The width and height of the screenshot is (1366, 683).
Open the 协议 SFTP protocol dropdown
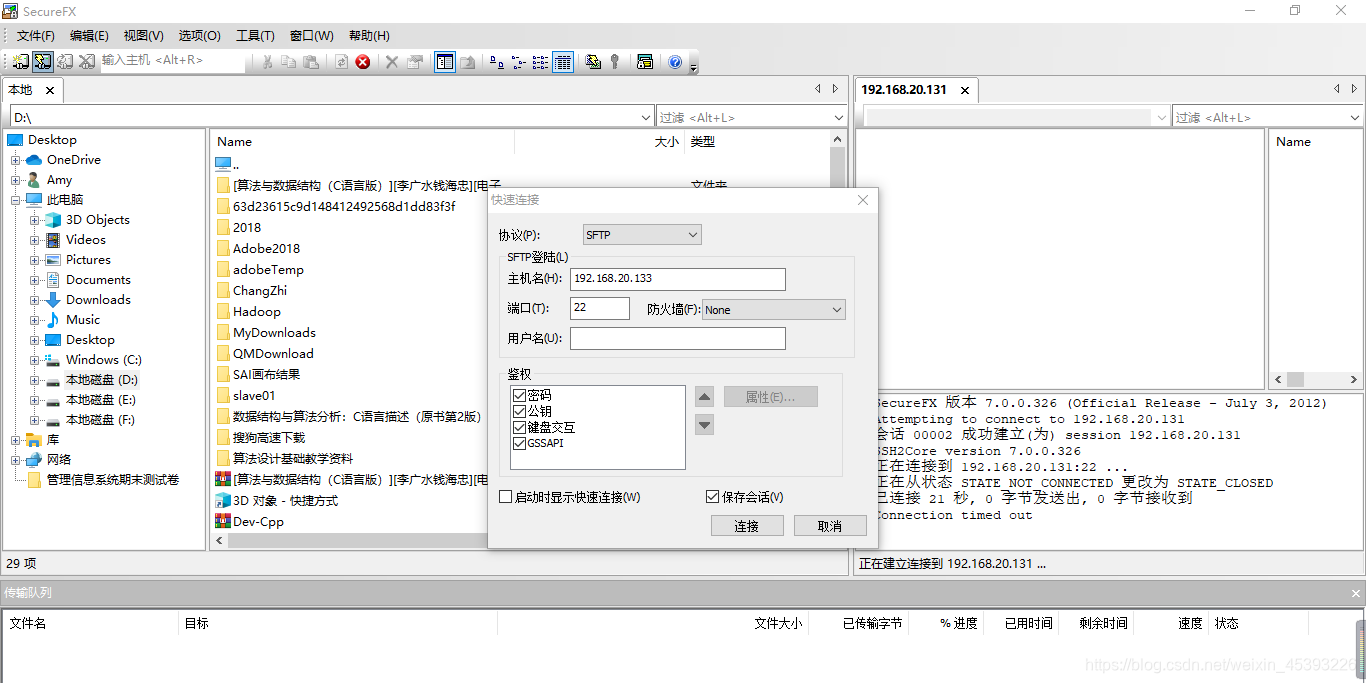pos(641,235)
